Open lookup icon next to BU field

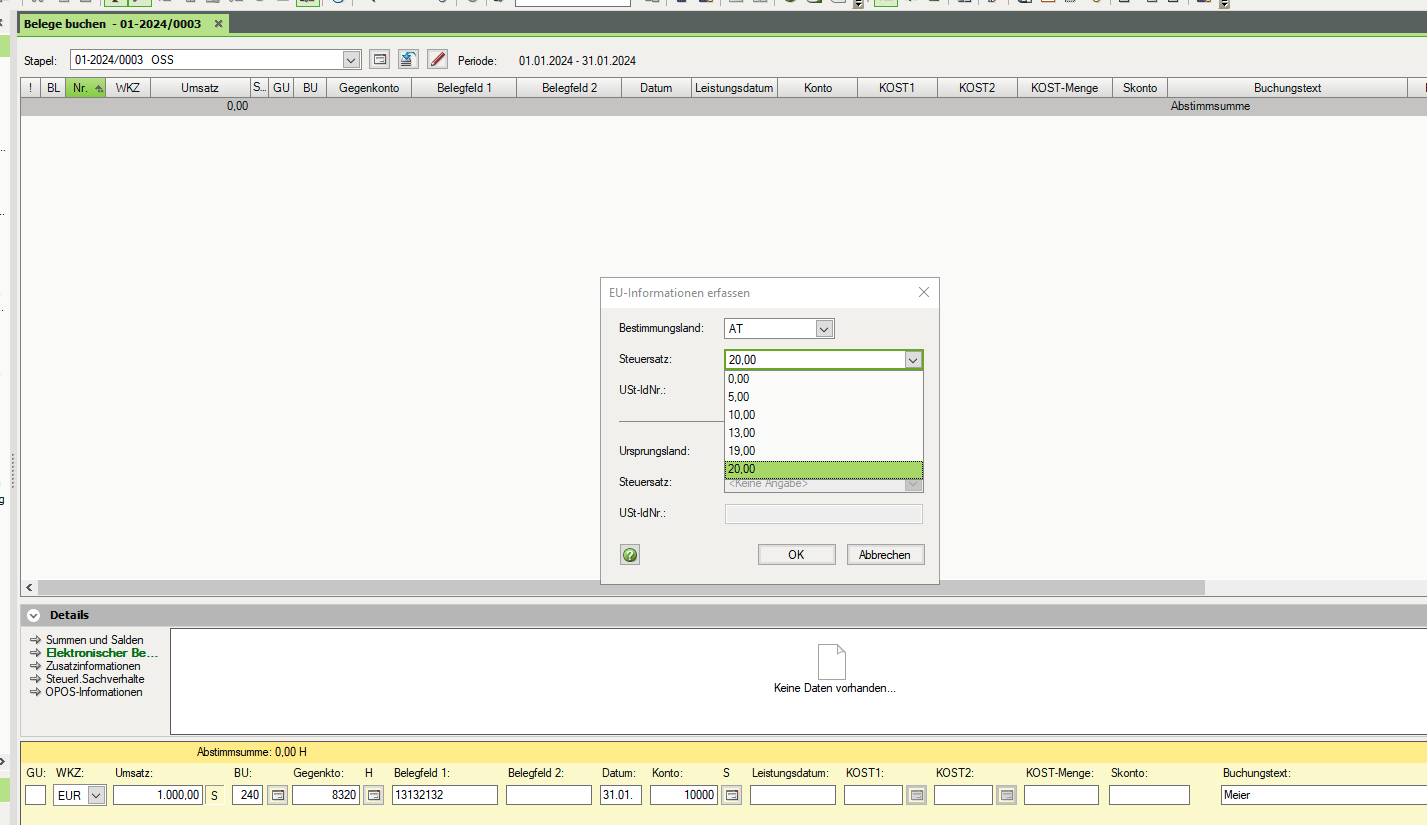pyautogui.click(x=279, y=795)
